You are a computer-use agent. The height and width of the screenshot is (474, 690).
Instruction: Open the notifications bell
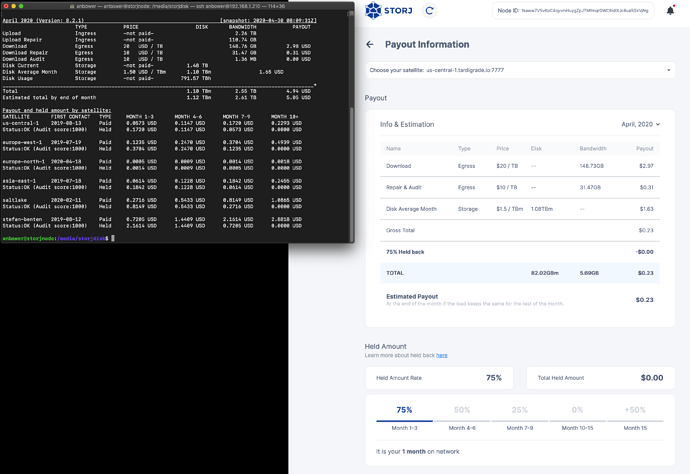point(670,10)
